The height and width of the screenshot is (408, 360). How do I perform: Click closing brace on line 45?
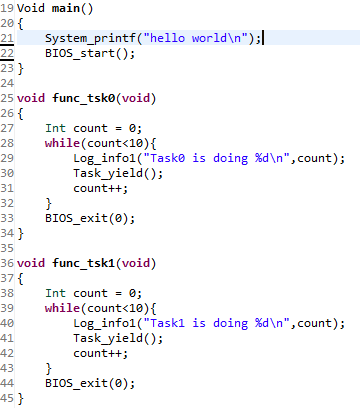click(x=21, y=398)
